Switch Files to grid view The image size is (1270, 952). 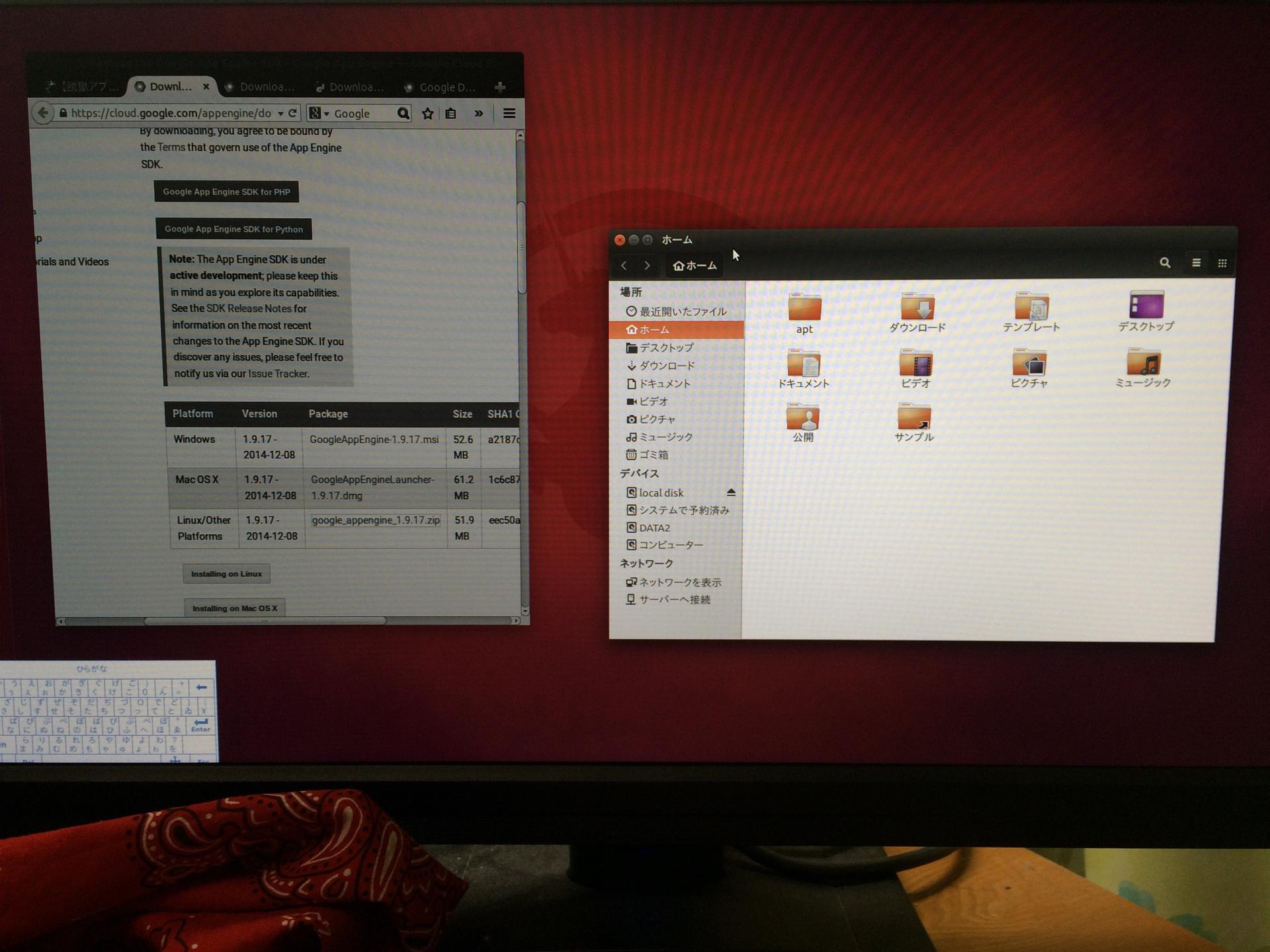[1222, 263]
